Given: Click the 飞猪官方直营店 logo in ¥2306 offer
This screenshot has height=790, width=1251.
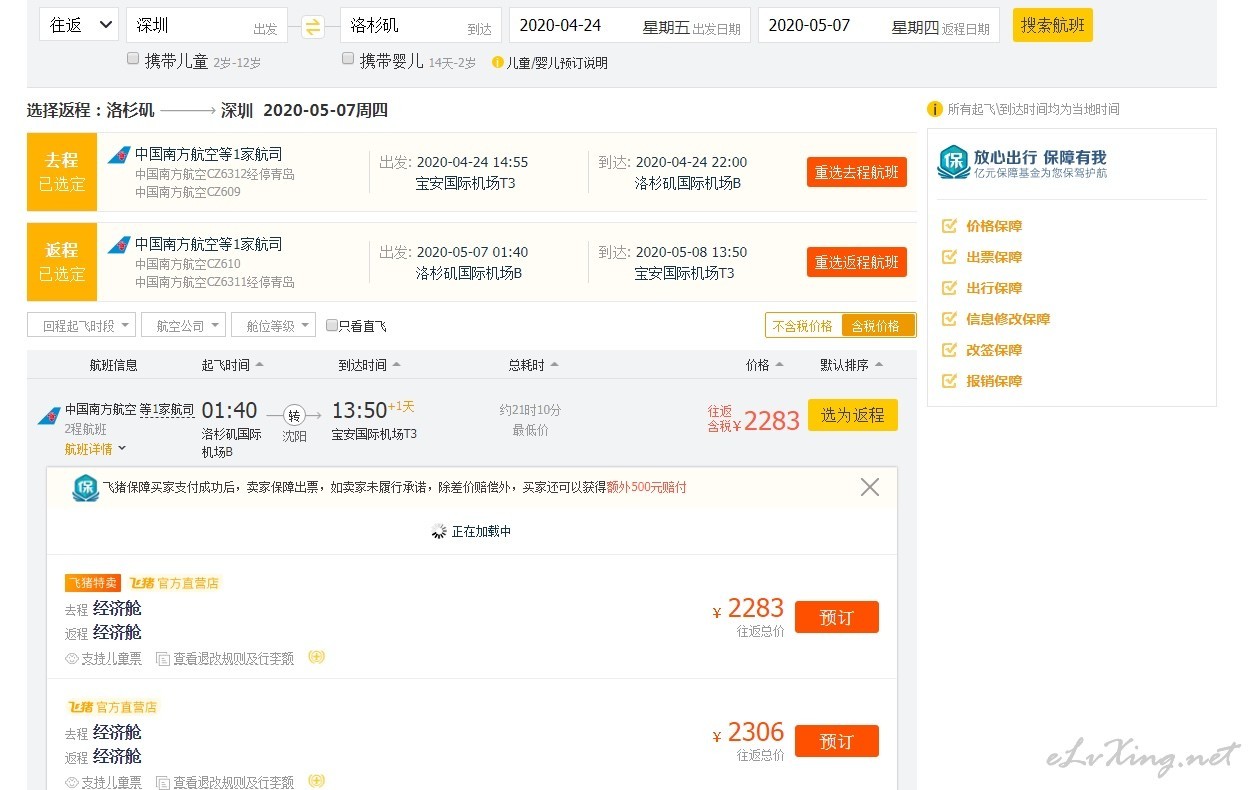Looking at the screenshot, I should click(113, 707).
